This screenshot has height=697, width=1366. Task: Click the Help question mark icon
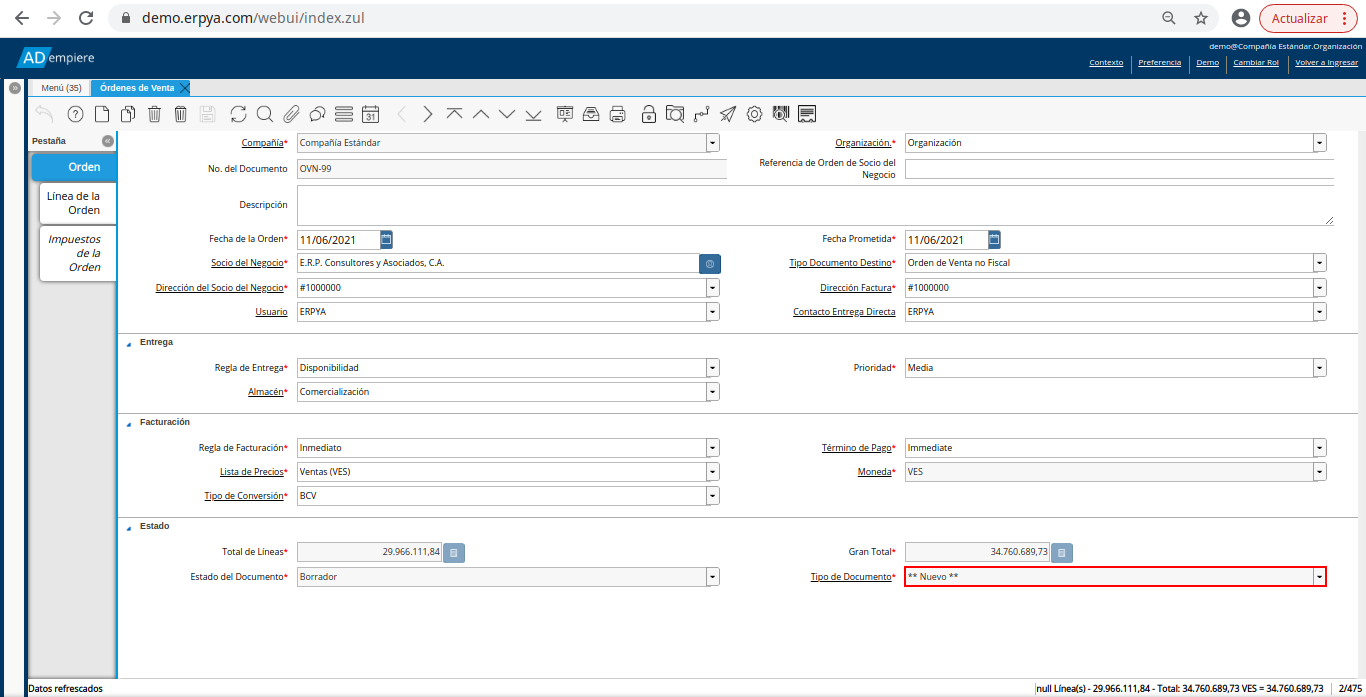pos(74,114)
